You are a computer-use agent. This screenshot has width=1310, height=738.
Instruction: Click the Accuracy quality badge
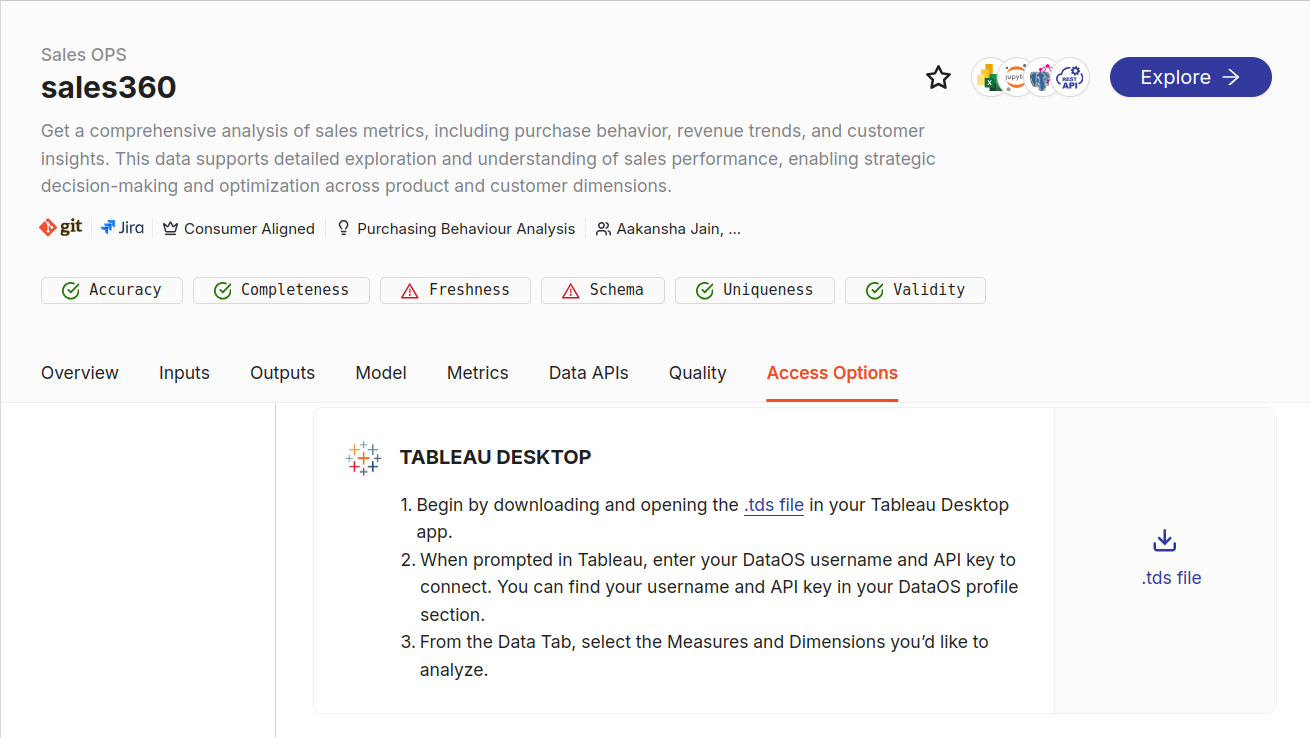(x=112, y=290)
